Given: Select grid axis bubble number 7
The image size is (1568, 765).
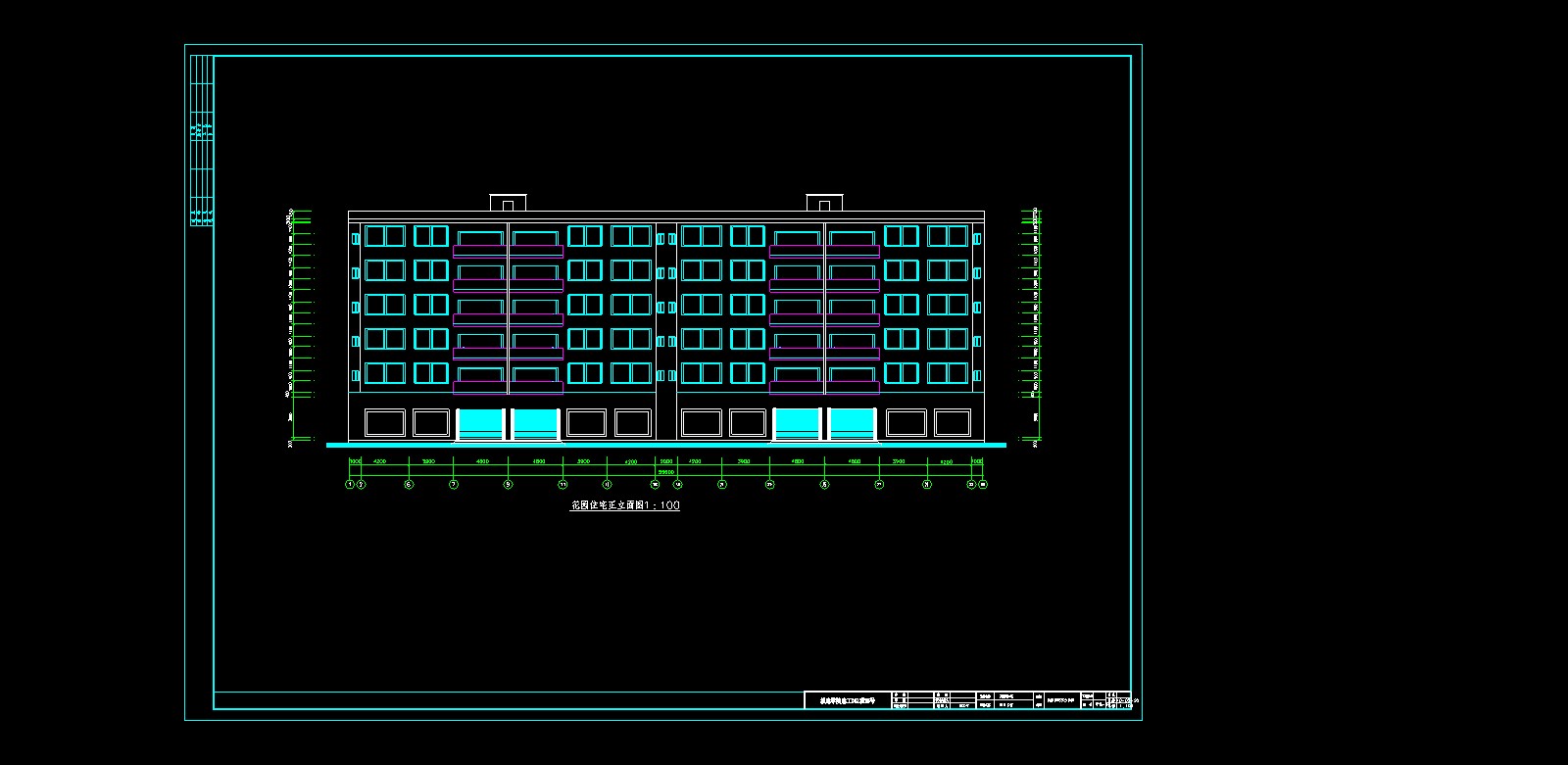Looking at the screenshot, I should pyautogui.click(x=454, y=484).
